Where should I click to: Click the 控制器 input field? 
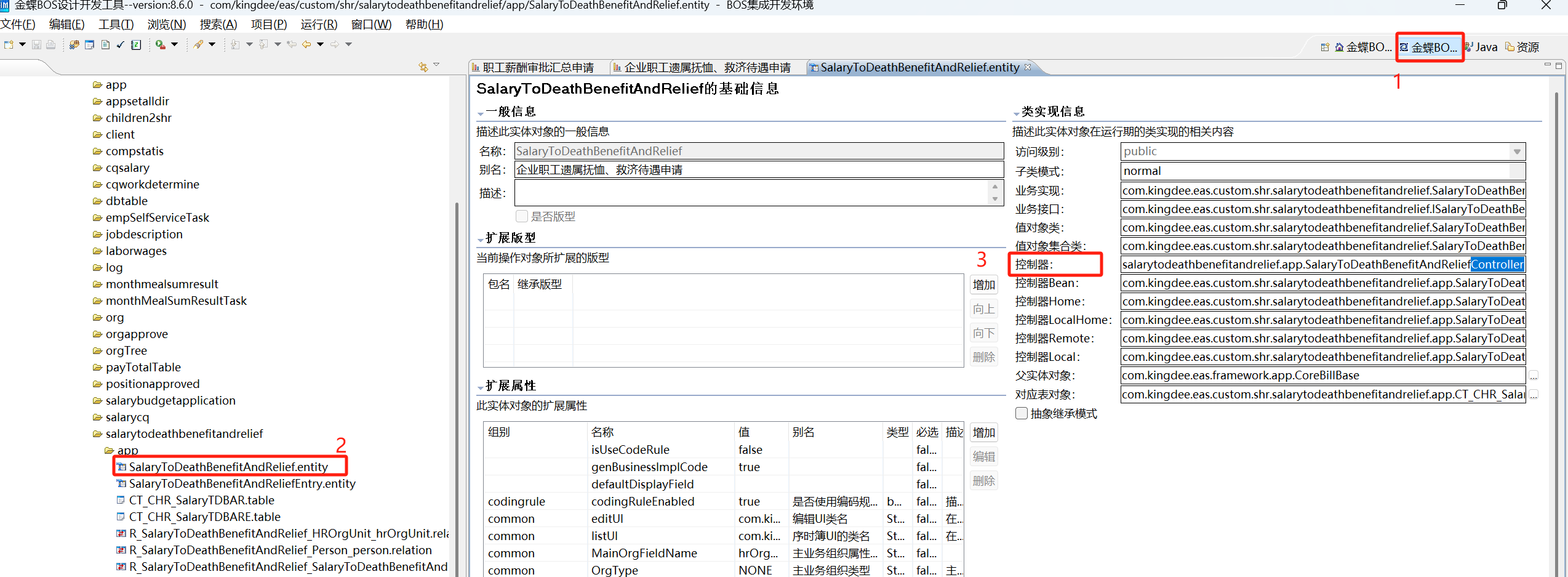click(x=1323, y=265)
